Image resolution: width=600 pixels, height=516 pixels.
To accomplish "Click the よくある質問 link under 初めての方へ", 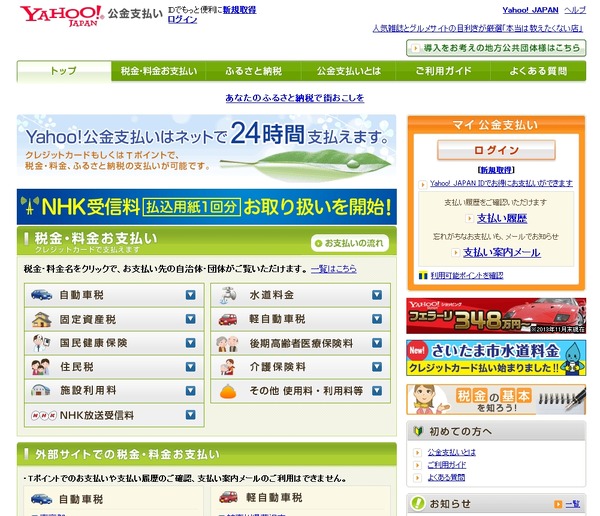I will [446, 478].
